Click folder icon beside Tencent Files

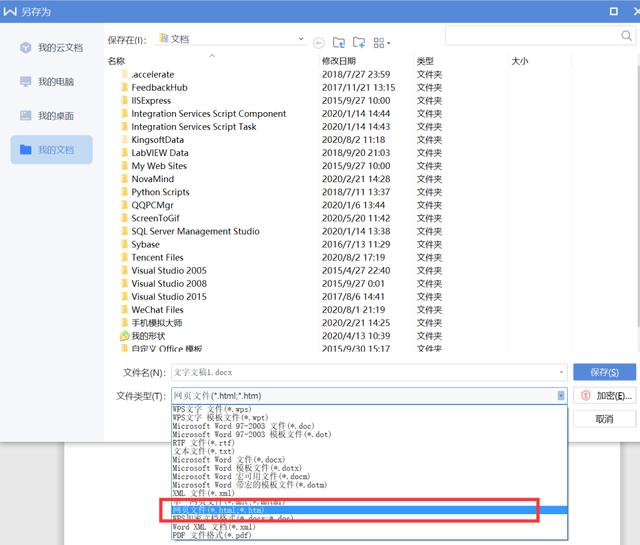124,257
